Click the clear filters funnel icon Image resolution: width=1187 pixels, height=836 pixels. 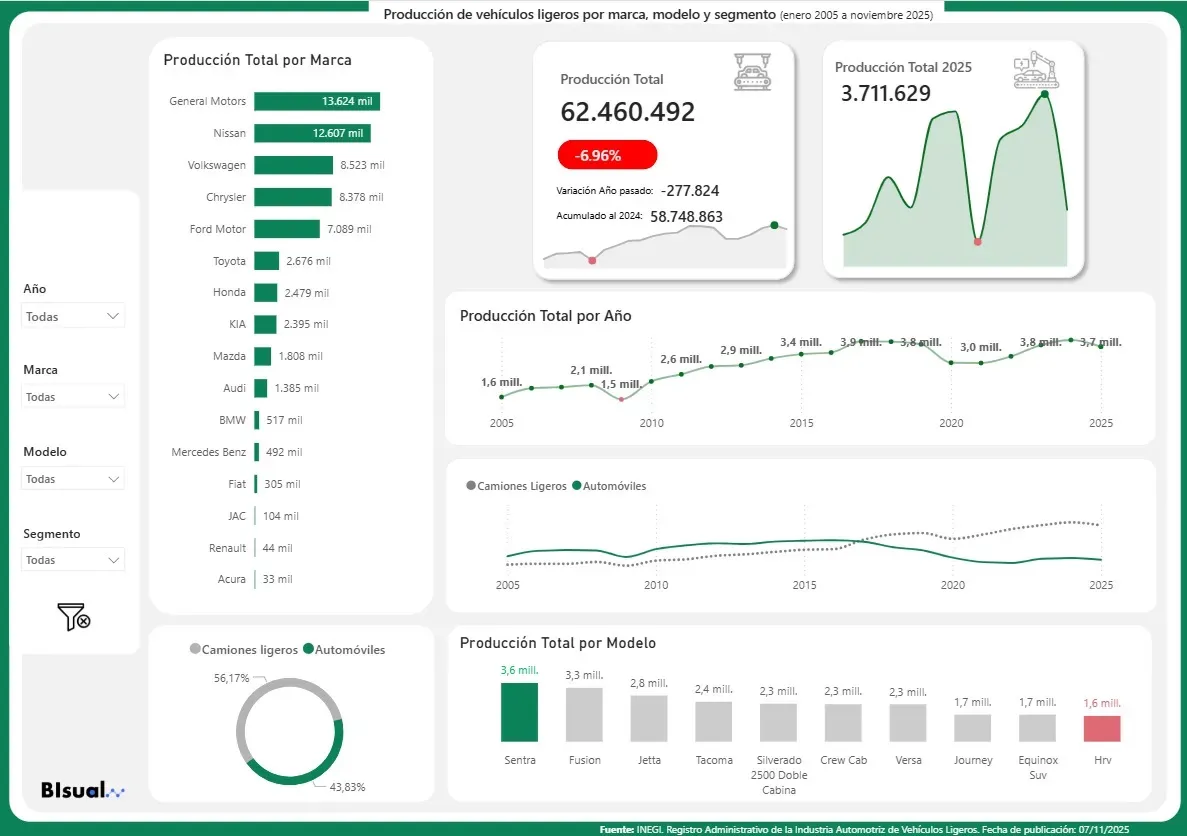(75, 617)
